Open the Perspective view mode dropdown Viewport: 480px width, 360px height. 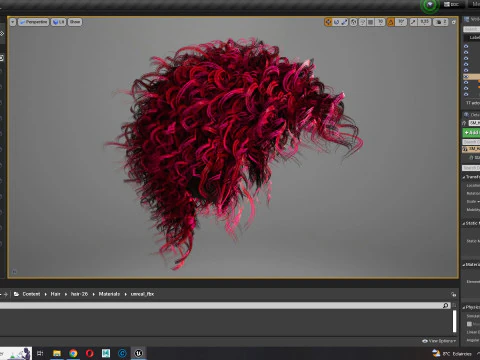coord(34,22)
